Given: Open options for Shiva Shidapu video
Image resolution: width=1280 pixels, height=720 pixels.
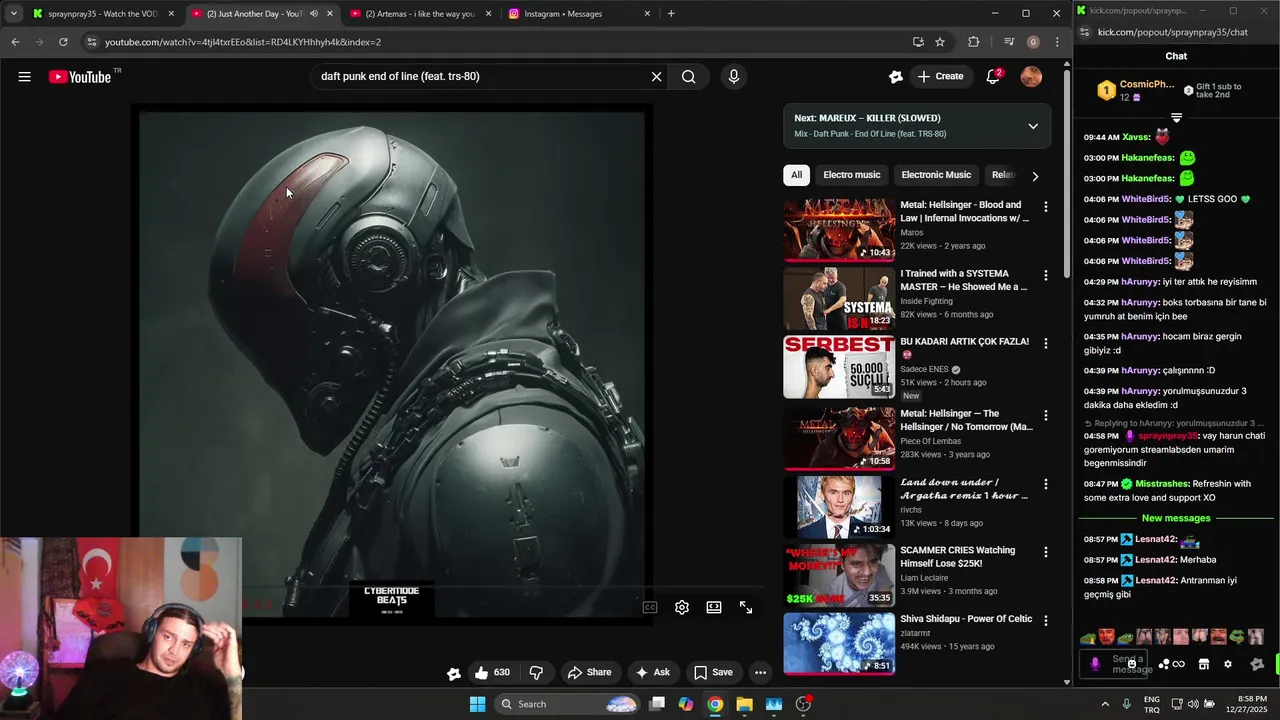Looking at the screenshot, I should [x=1046, y=621].
